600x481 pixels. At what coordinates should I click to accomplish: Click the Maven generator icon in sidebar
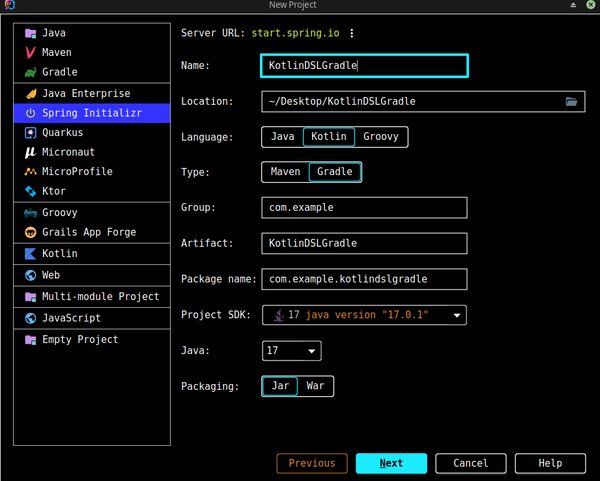pos(31,52)
